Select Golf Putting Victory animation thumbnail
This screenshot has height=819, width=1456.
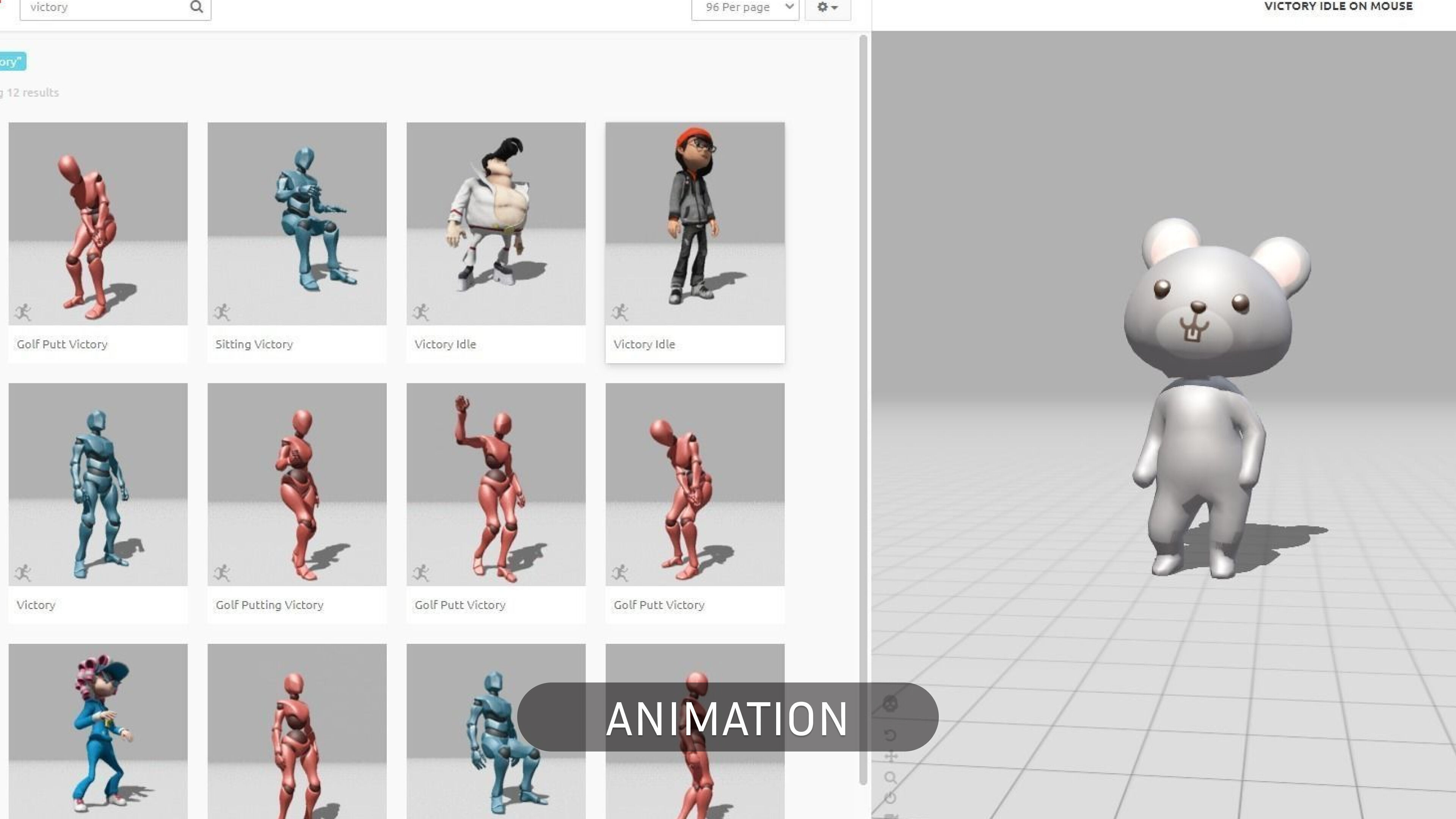click(x=297, y=485)
